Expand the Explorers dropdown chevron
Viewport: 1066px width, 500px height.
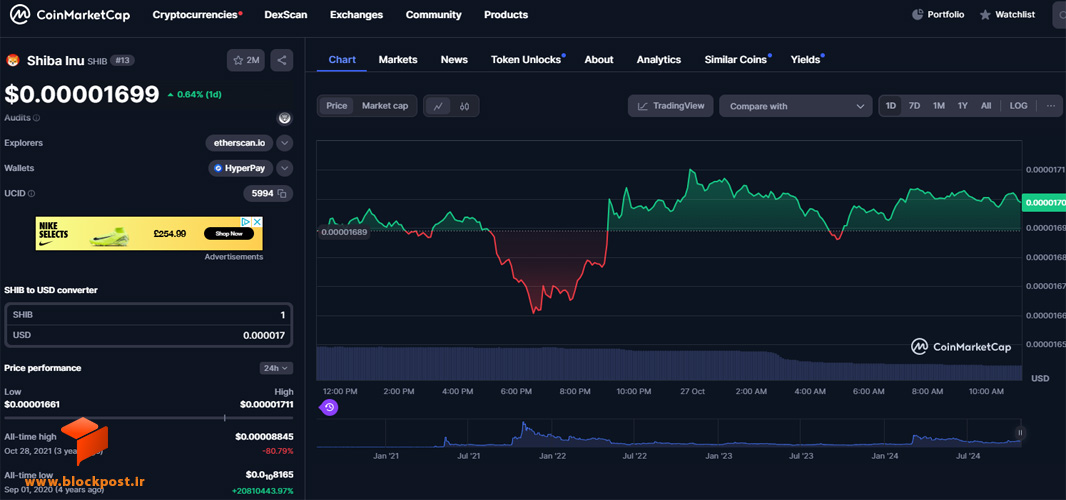click(x=285, y=143)
